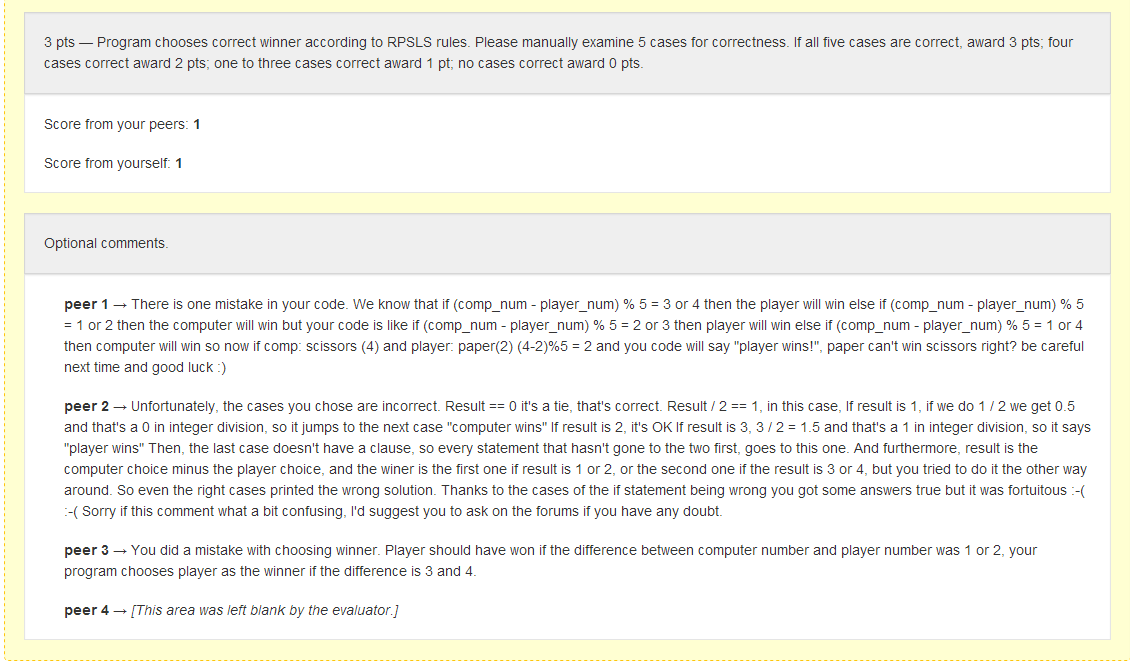Click the 3 pts rubric description text

pos(558,53)
